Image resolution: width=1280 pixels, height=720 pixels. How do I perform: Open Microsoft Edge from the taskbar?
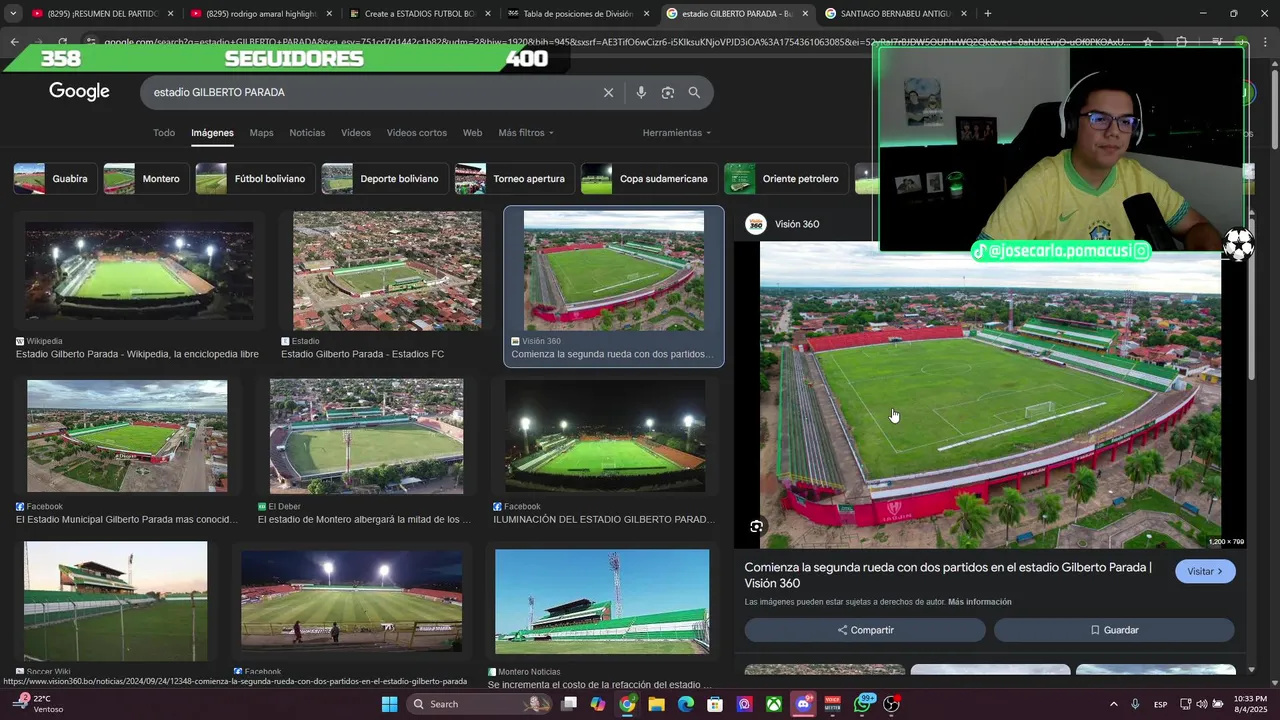[686, 704]
